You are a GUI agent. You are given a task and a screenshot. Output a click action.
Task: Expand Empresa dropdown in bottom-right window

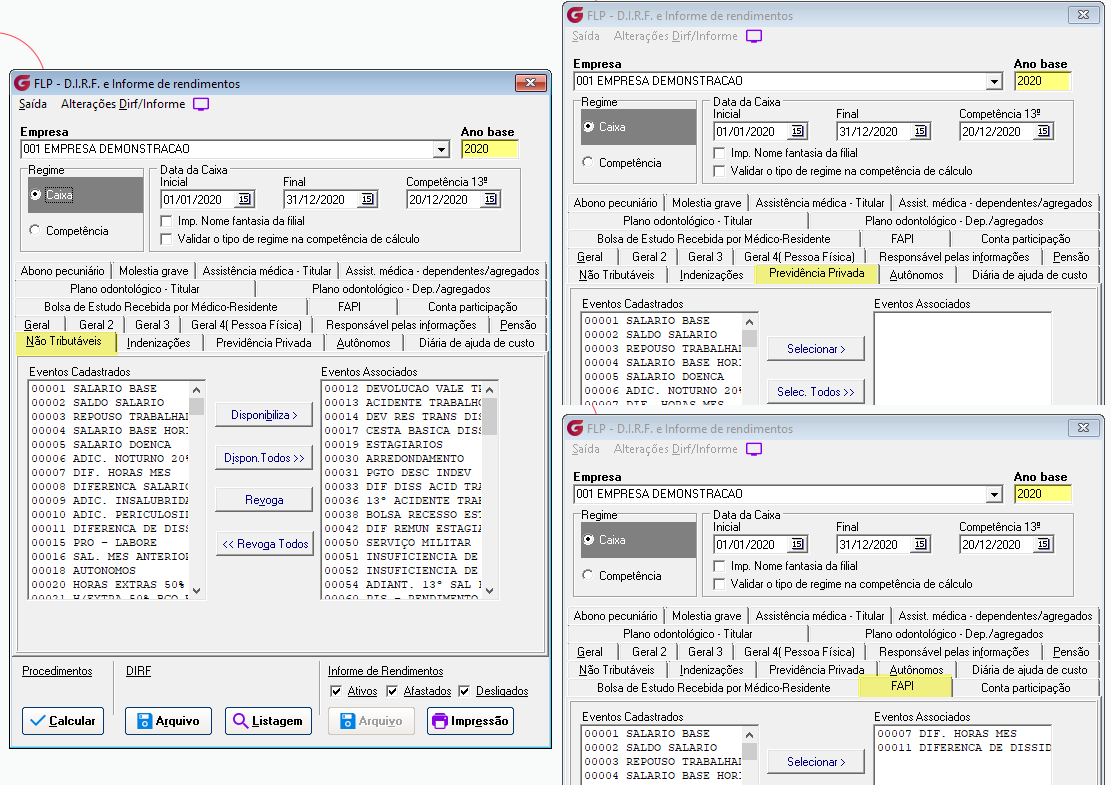click(994, 495)
